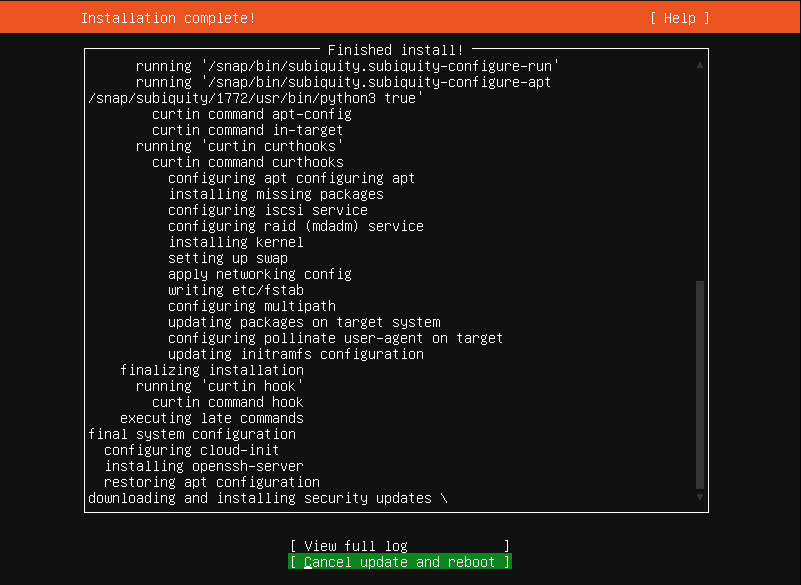Select 'apply networking config' log entry
The image size is (801, 585).
click(x=260, y=274)
